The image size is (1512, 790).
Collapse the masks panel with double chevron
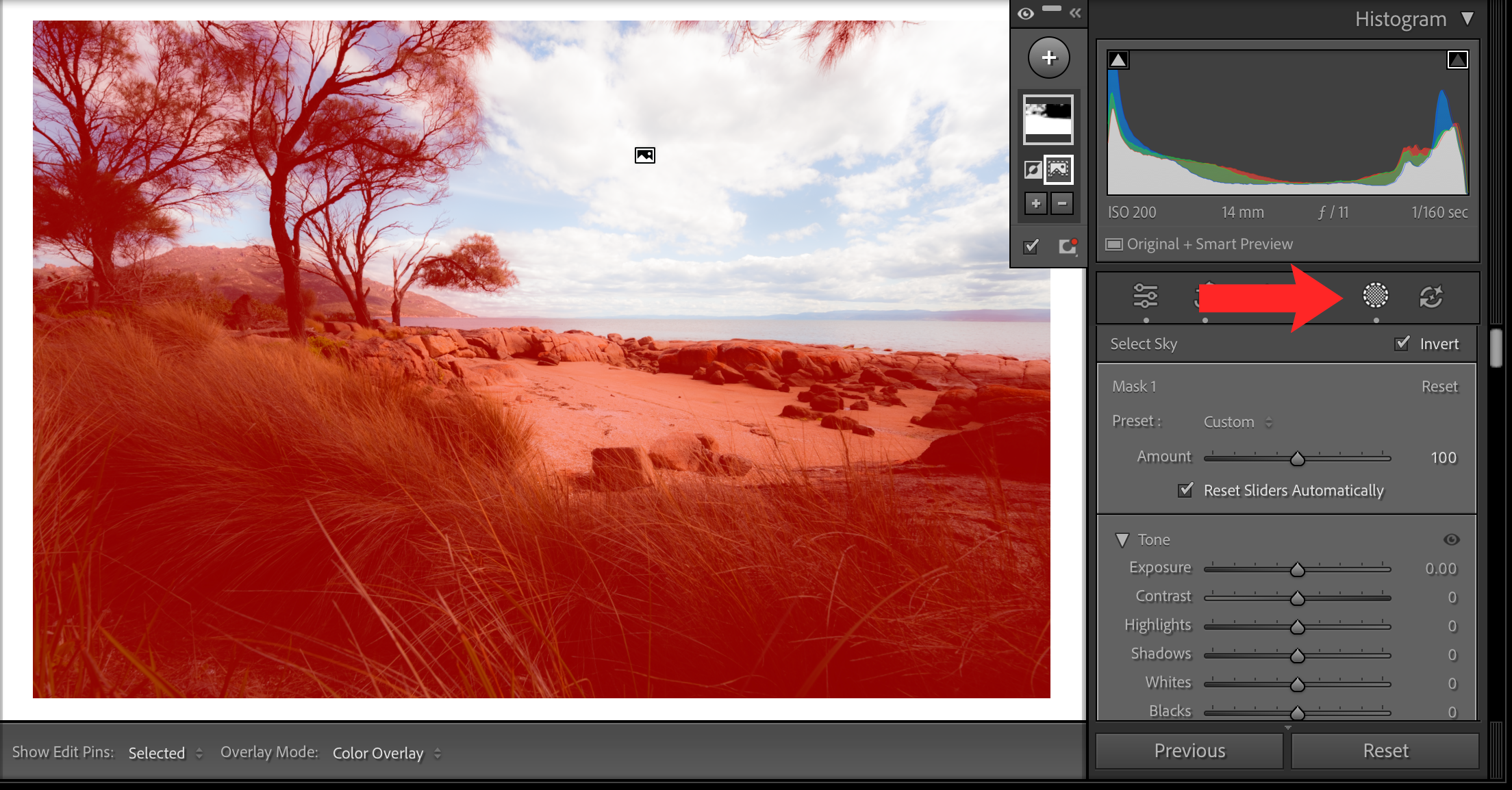tap(1075, 13)
